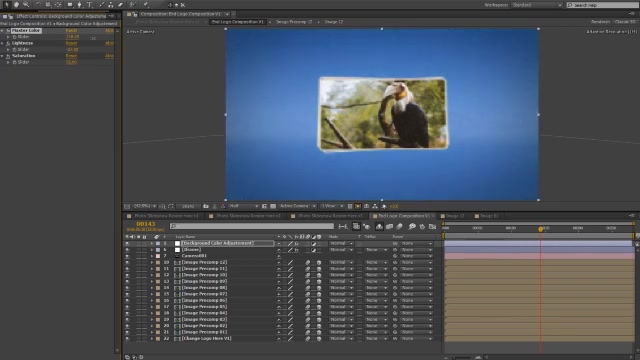640x360 pixels.
Task: Collapse the Master Color effect group
Action: tap(2, 31)
